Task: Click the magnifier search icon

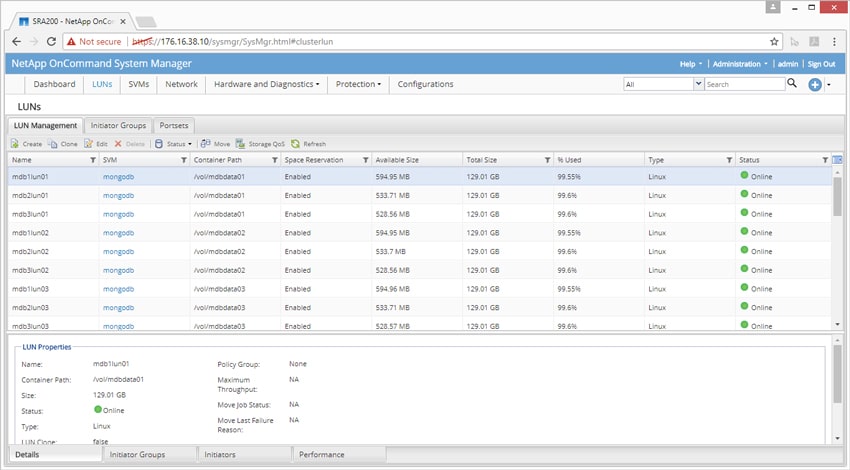Action: pos(792,83)
